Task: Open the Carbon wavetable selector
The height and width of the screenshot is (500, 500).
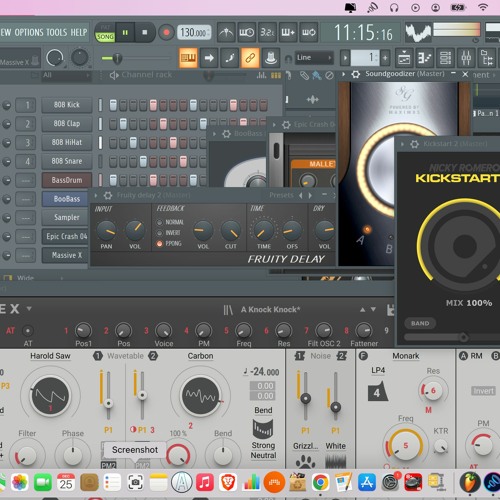Action: point(200,356)
